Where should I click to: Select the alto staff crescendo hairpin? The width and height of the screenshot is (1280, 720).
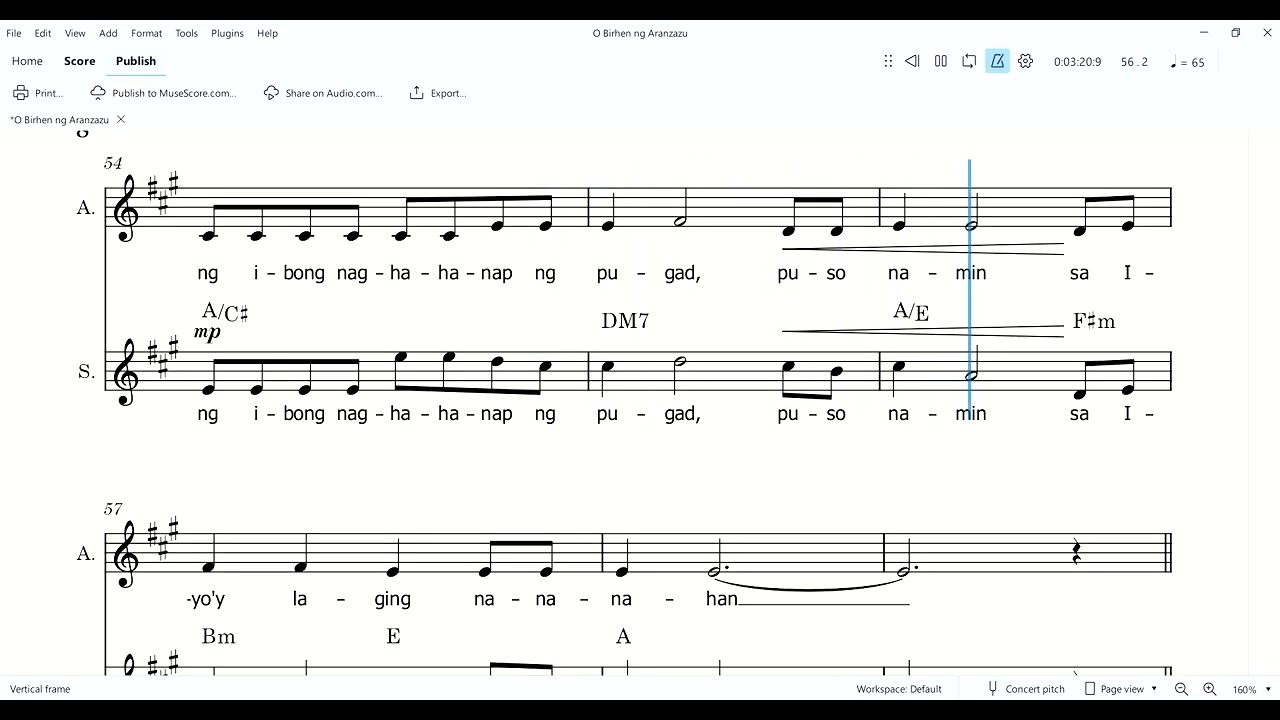point(923,249)
